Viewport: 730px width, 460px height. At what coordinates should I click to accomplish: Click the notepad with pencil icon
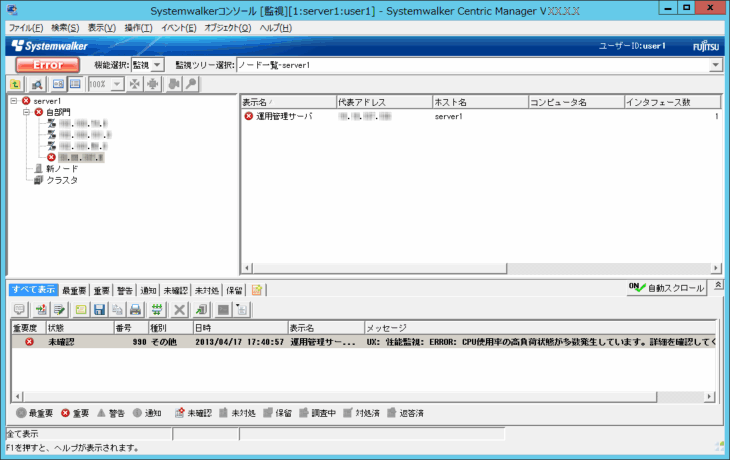59,310
